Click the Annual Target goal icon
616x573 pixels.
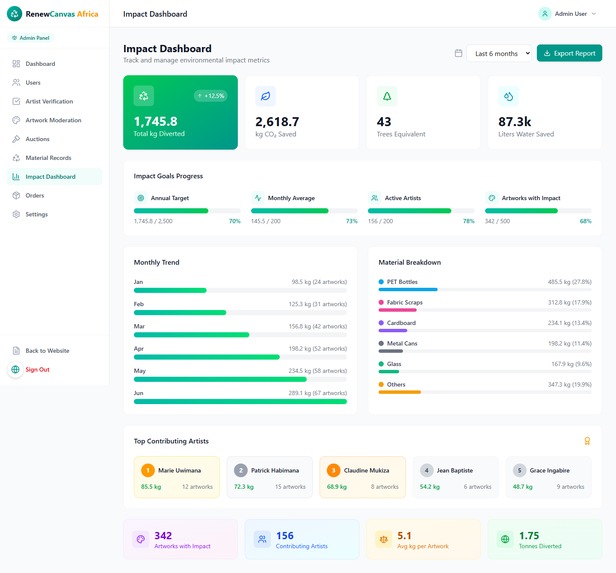click(x=141, y=198)
